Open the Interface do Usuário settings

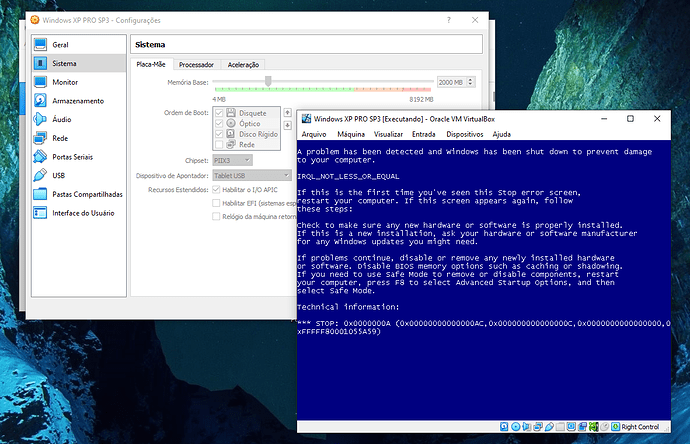coord(83,213)
